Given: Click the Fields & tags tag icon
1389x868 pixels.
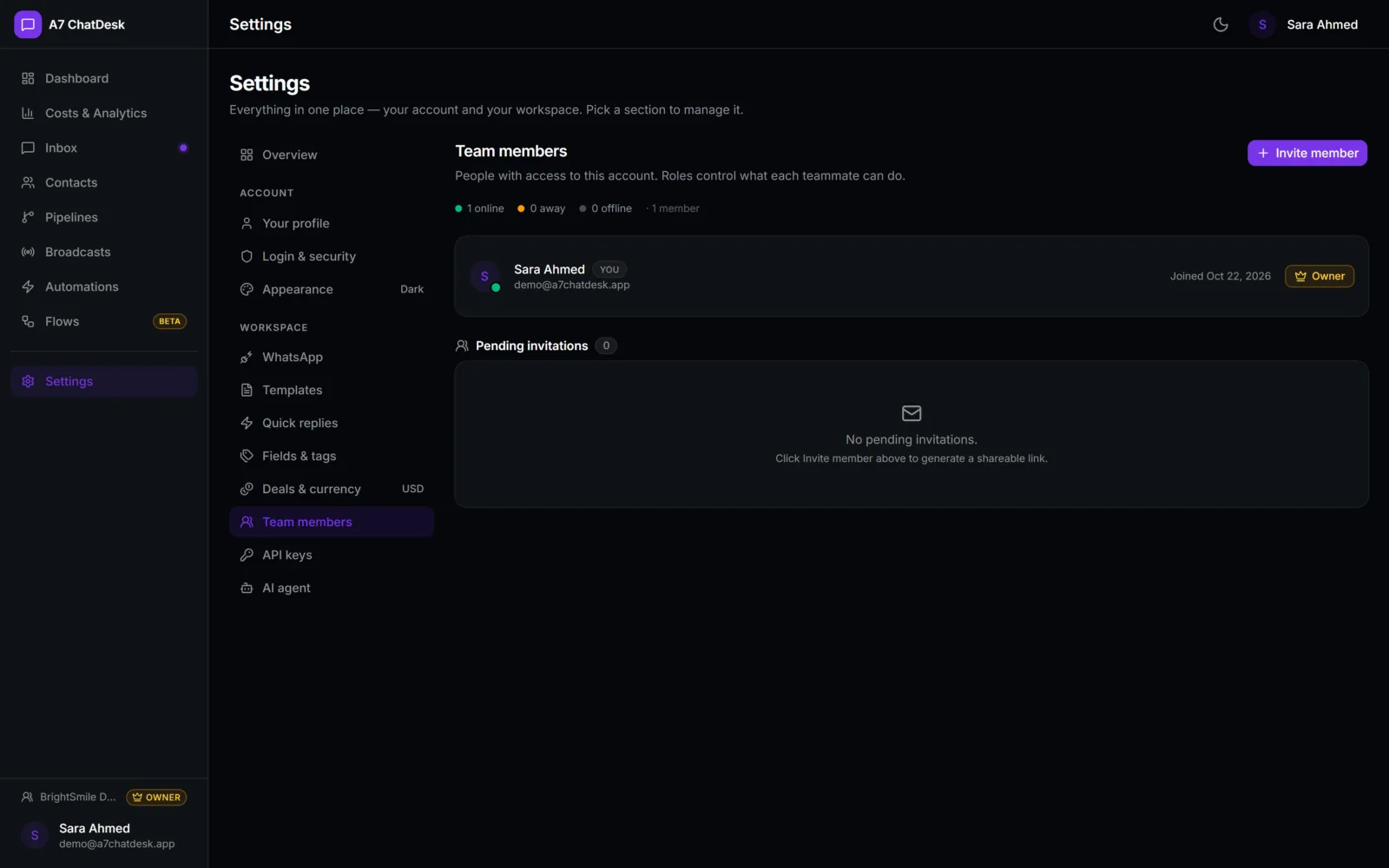Looking at the screenshot, I should click(247, 456).
